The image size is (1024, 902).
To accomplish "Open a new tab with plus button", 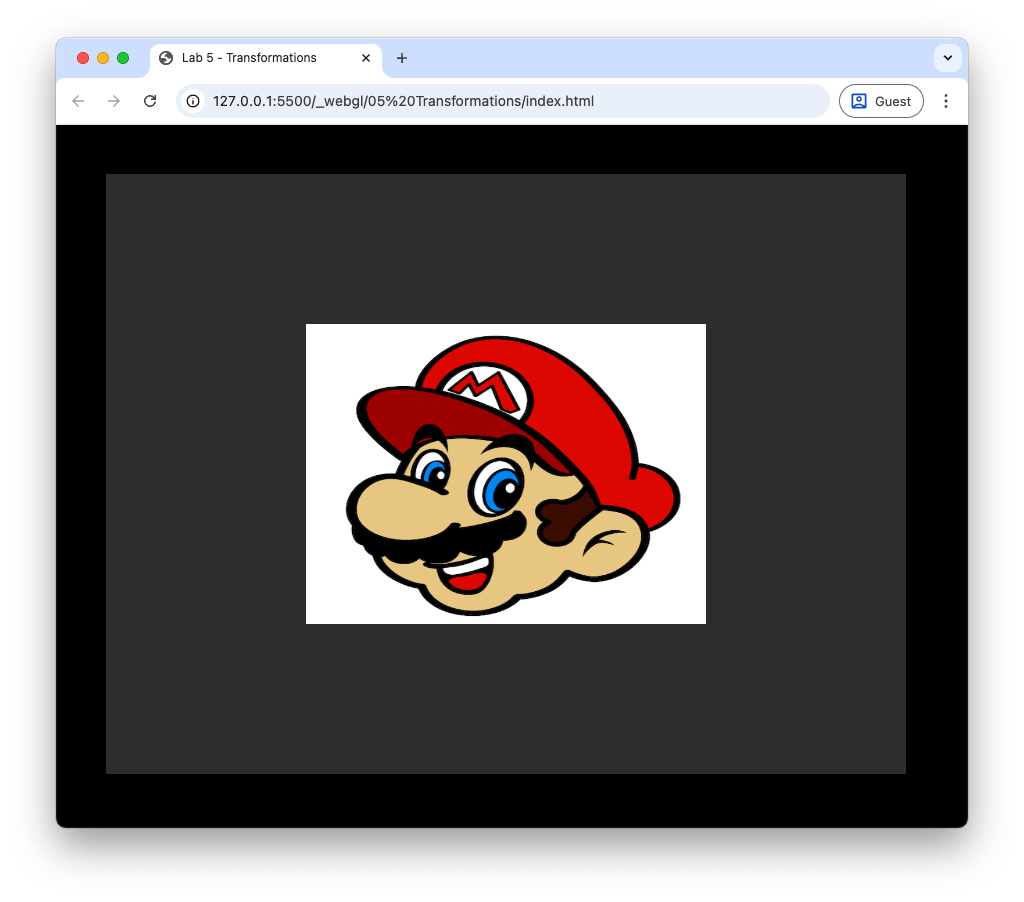I will coord(402,58).
